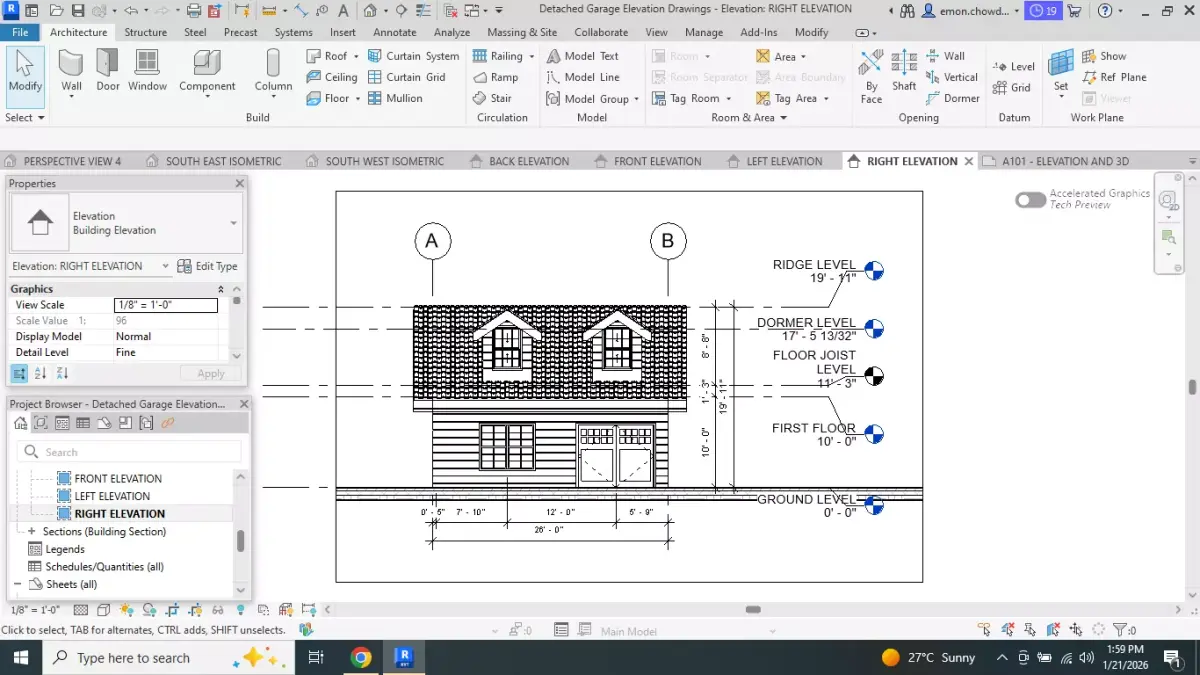Screen dimensions: 1200x675
Task: Choose the Window tool in the Build panel
Action: pyautogui.click(x=147, y=70)
